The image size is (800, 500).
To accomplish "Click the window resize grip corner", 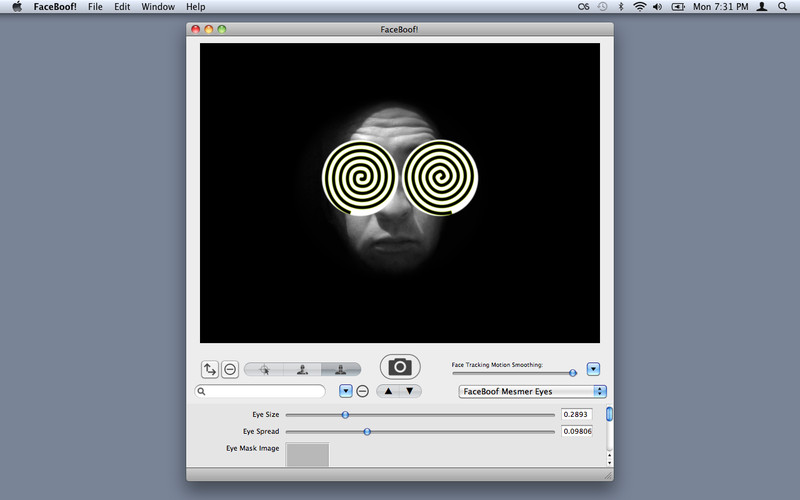I will pos(608,476).
